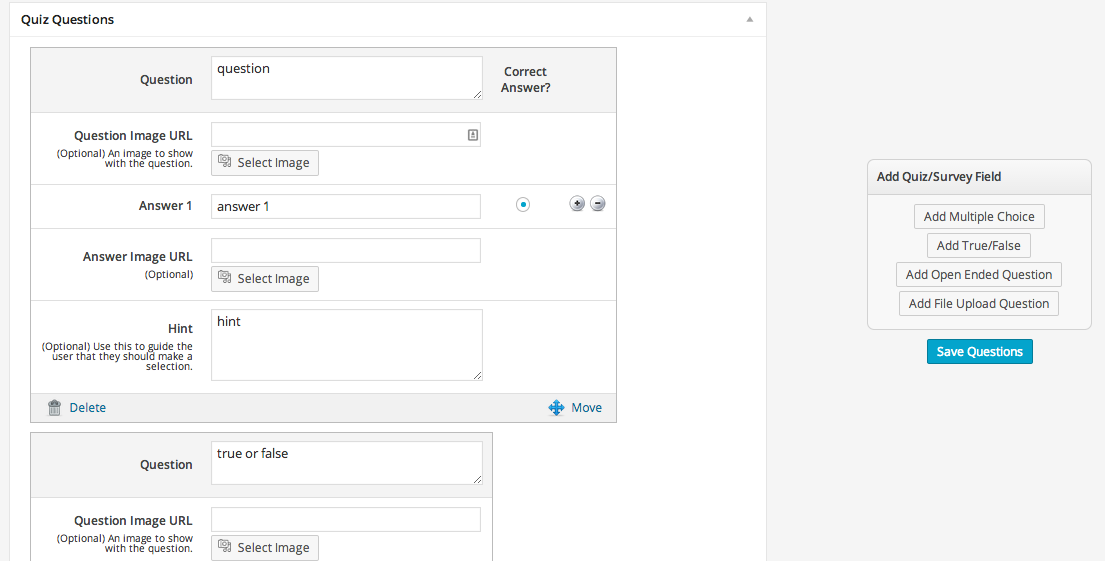Focus the Answer 1 text field
Screen dimensions: 1105x561
click(x=345, y=206)
